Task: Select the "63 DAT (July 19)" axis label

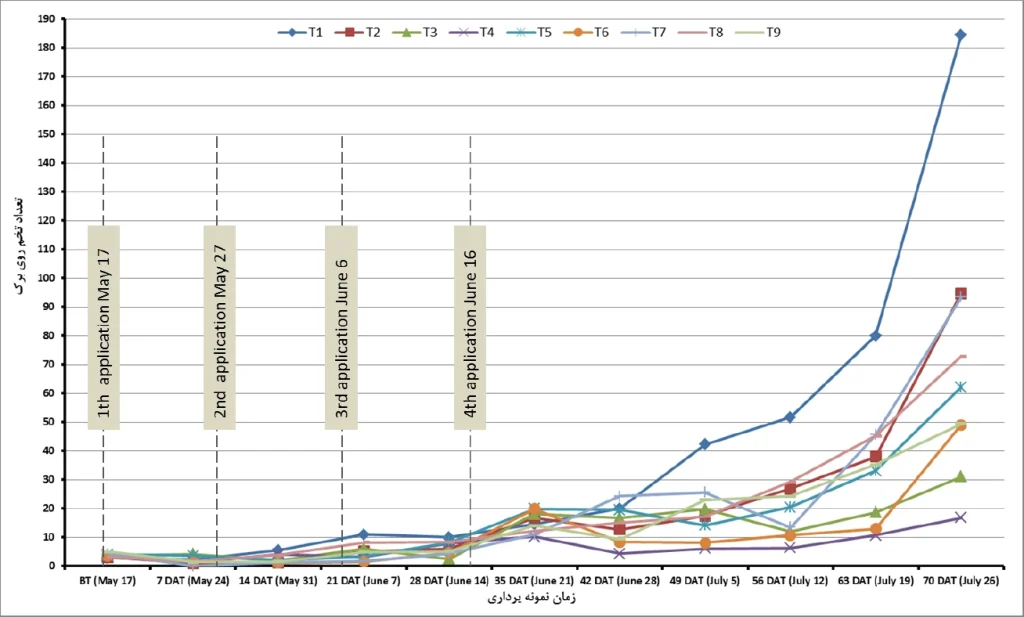Action: [x=875, y=580]
